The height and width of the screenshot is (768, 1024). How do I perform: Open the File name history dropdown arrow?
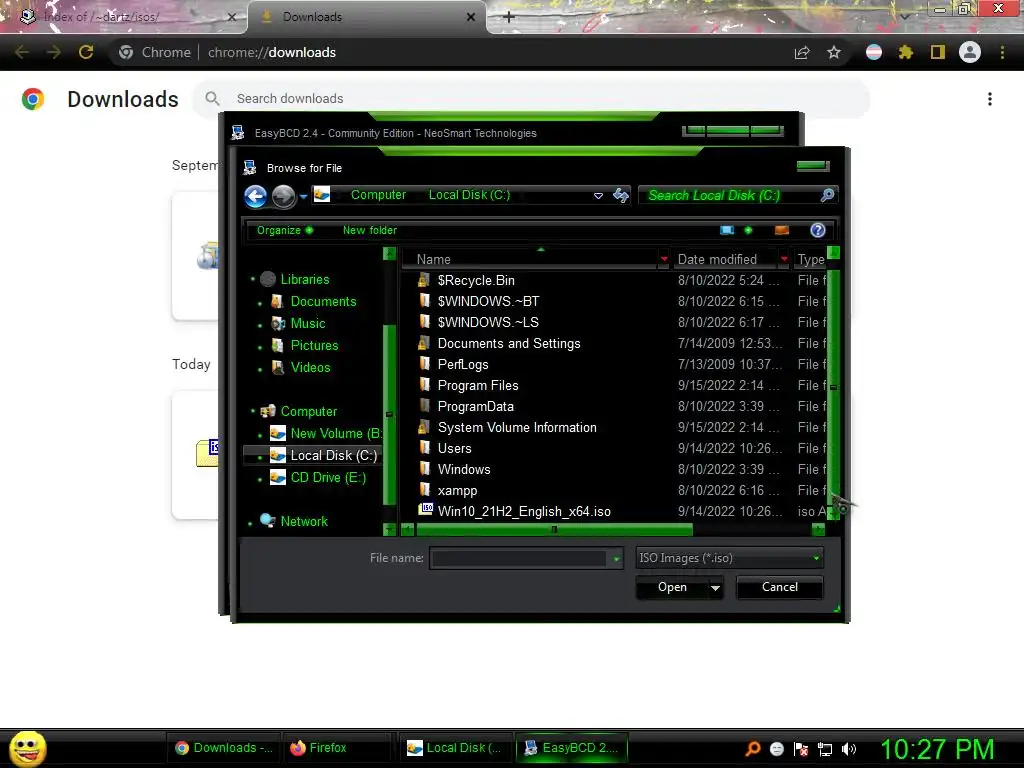(x=616, y=558)
